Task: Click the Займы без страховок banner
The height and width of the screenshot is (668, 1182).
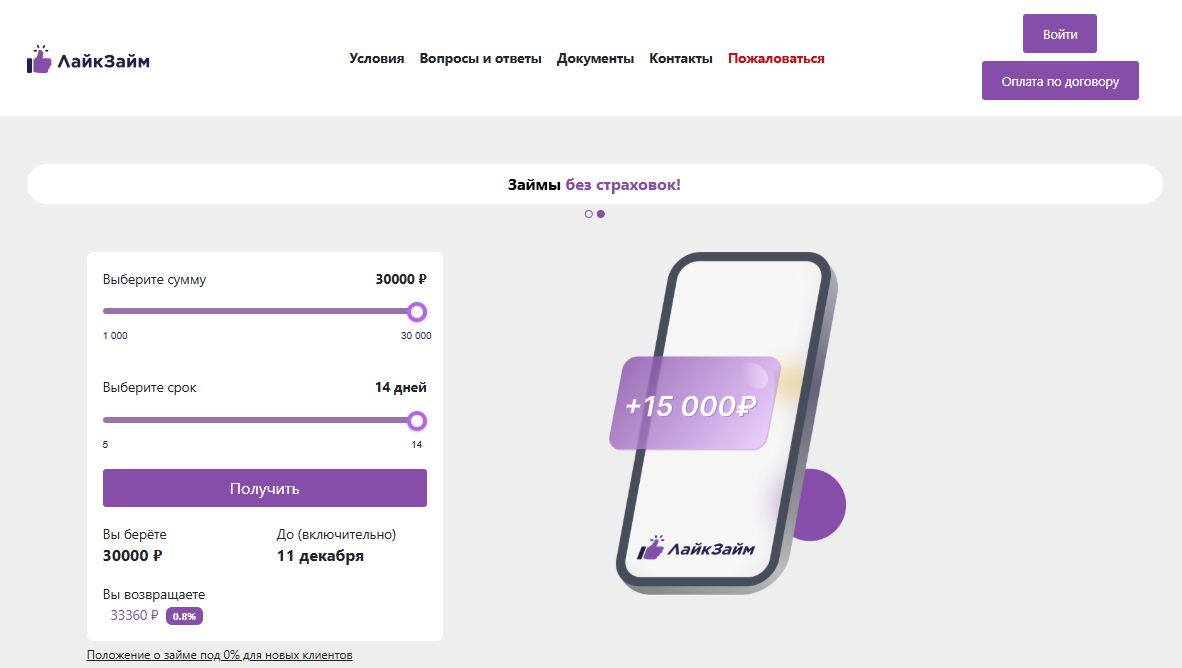Action: click(x=594, y=184)
